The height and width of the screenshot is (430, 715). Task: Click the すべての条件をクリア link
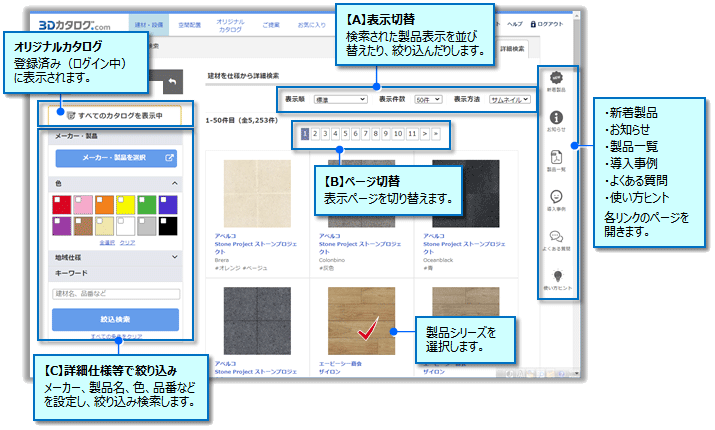[116, 337]
